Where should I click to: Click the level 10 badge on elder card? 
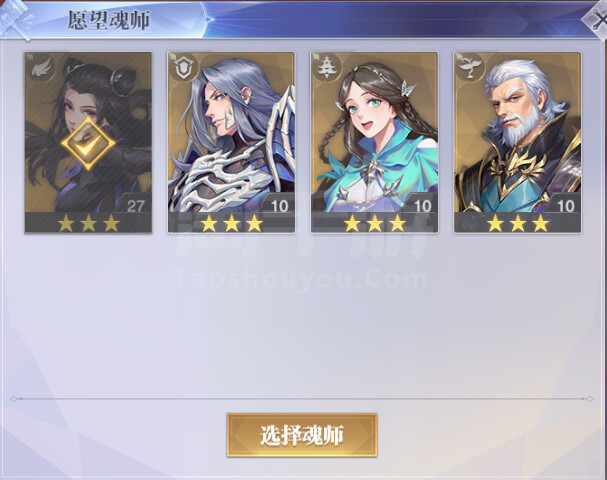[x=565, y=205]
